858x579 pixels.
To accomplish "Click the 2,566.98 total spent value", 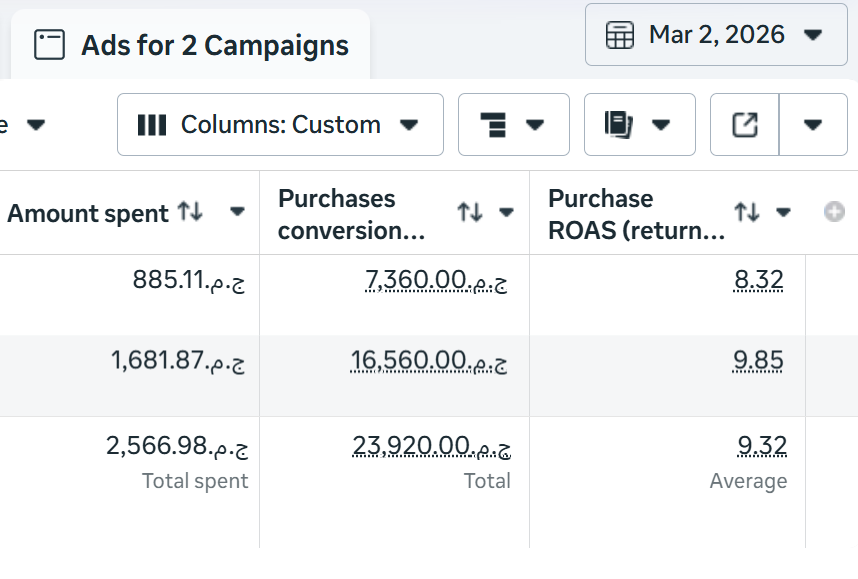I will click(177, 445).
